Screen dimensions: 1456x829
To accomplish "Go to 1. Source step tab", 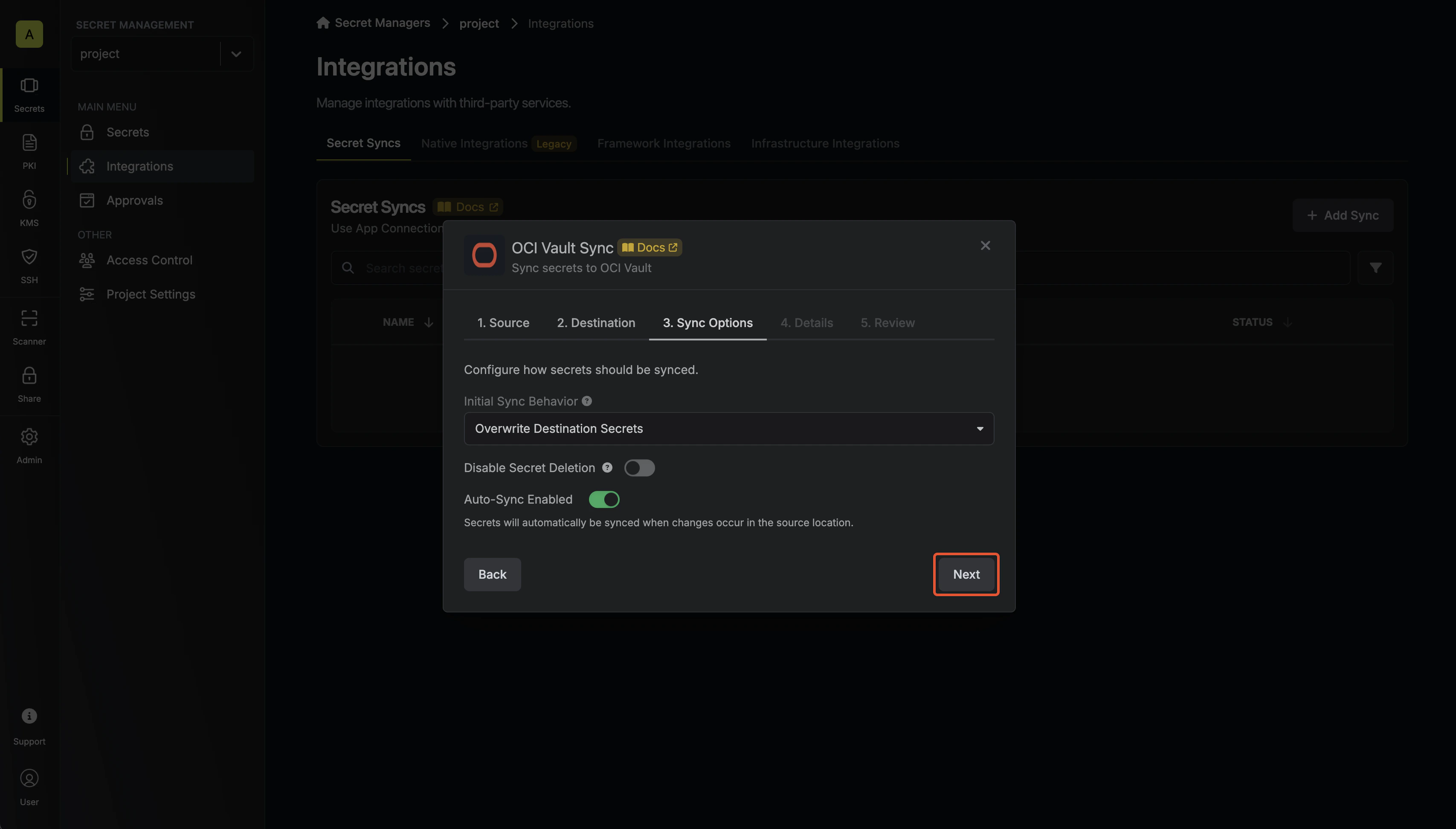I will point(503,323).
